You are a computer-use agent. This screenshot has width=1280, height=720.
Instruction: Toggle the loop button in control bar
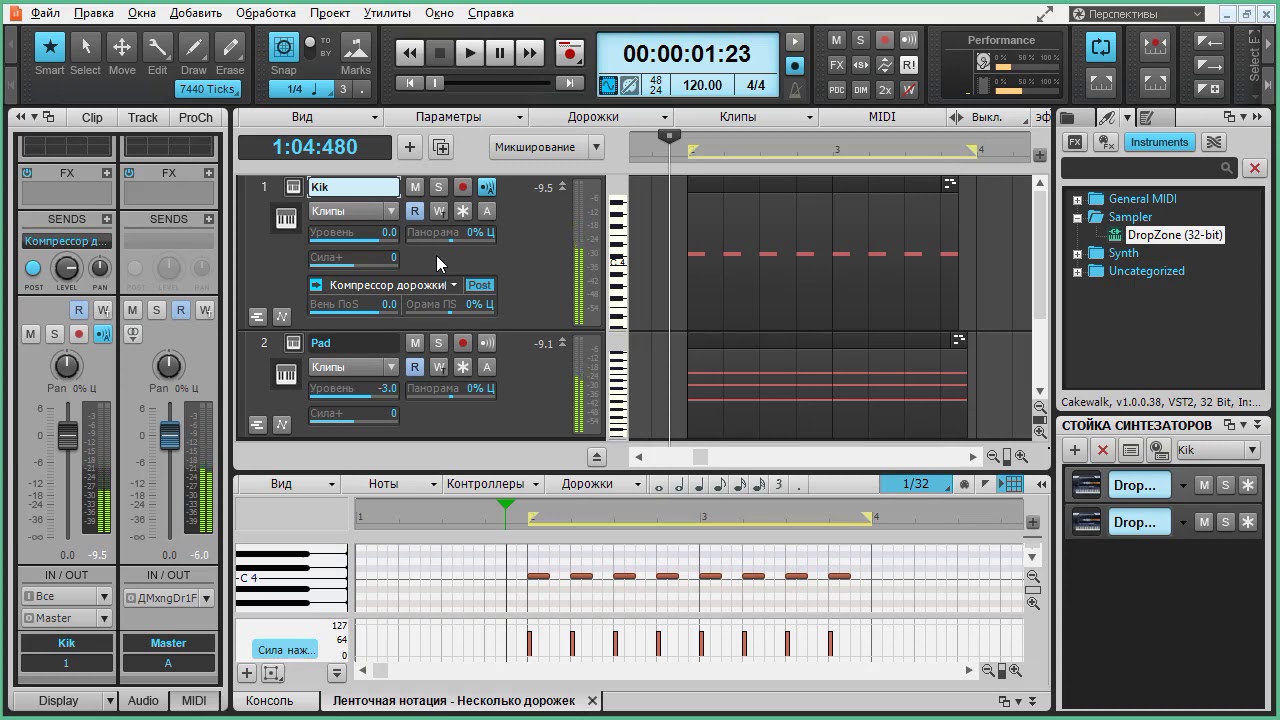tap(1101, 47)
